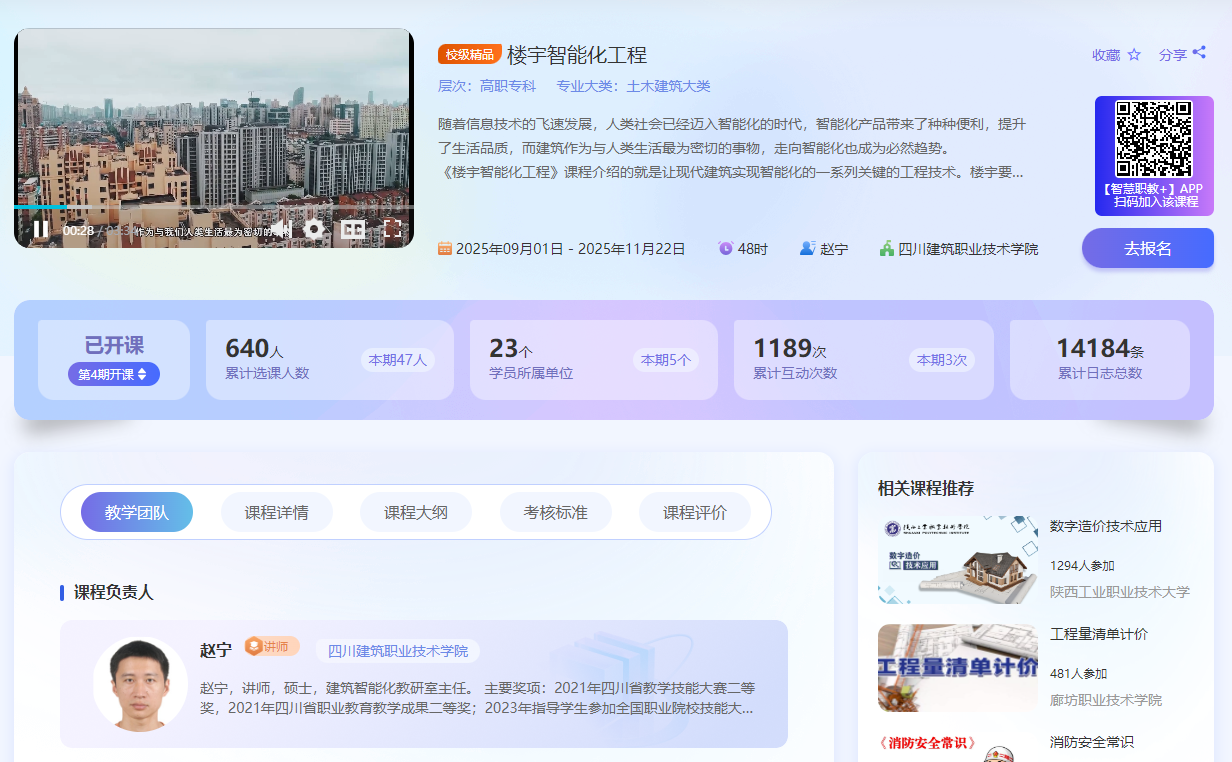The width and height of the screenshot is (1232, 762).
Task: Go to the 考核标准 tab
Action: (556, 512)
